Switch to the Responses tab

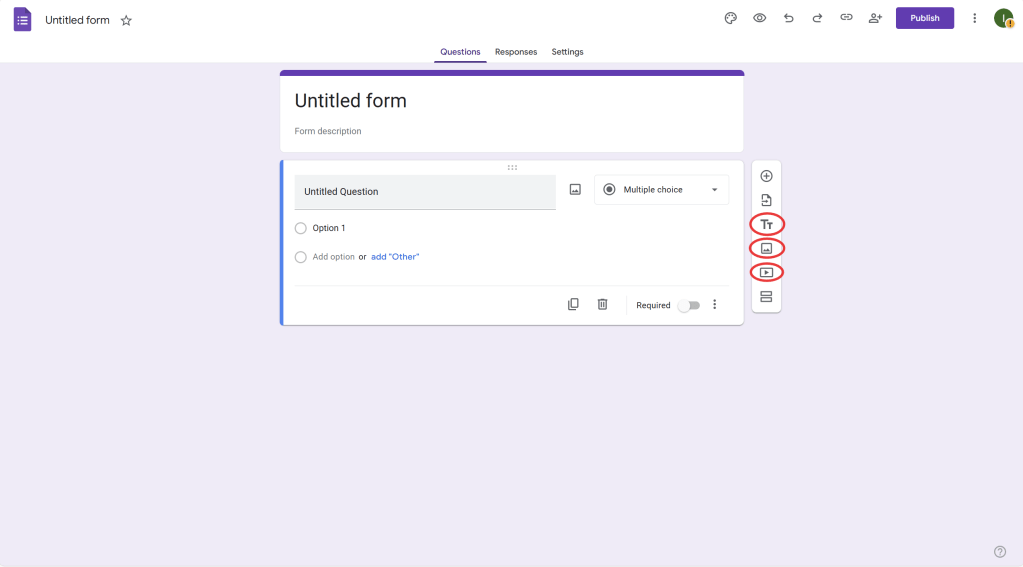515,52
